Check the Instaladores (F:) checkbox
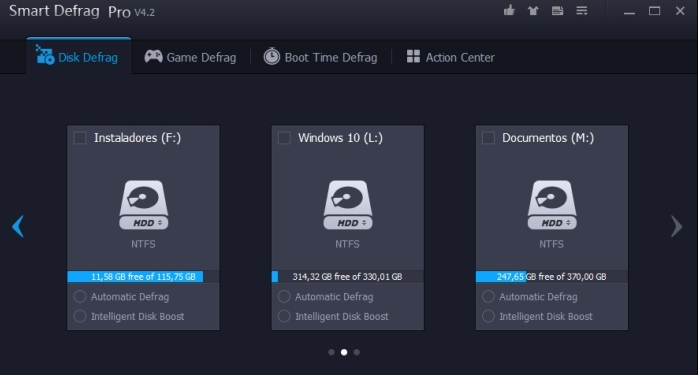Screen dimensions: 699x375 point(80,138)
